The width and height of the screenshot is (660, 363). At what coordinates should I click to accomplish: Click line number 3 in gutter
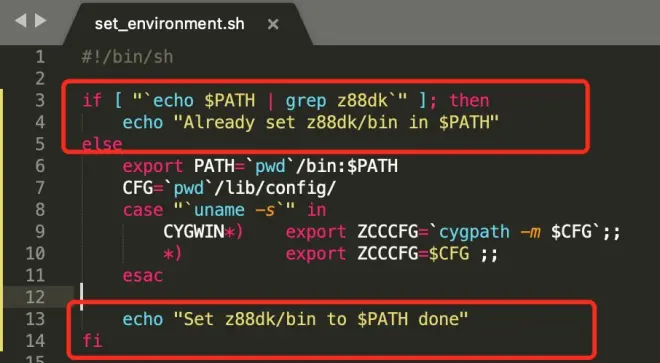click(40, 101)
